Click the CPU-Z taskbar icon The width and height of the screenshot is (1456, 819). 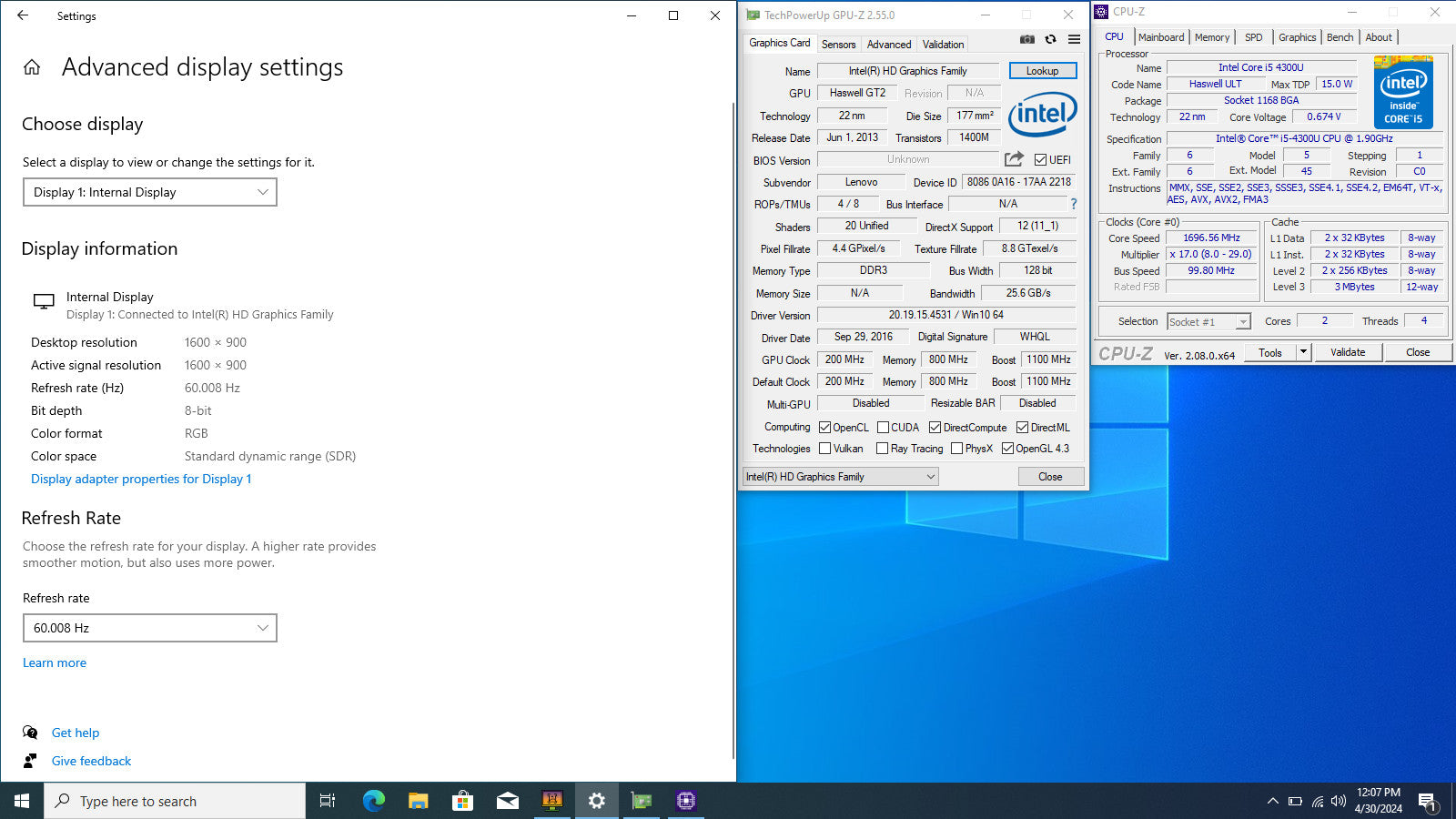[x=686, y=801]
